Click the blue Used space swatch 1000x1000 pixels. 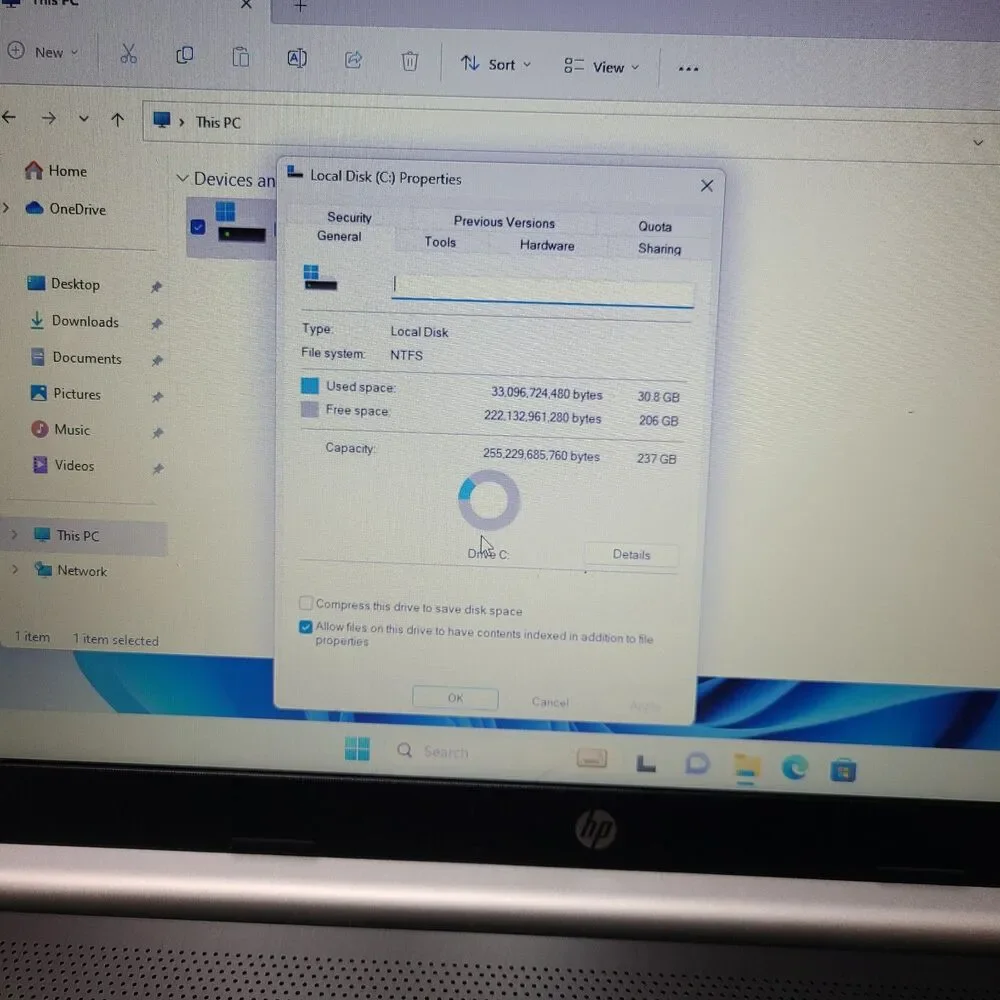pyautogui.click(x=309, y=385)
